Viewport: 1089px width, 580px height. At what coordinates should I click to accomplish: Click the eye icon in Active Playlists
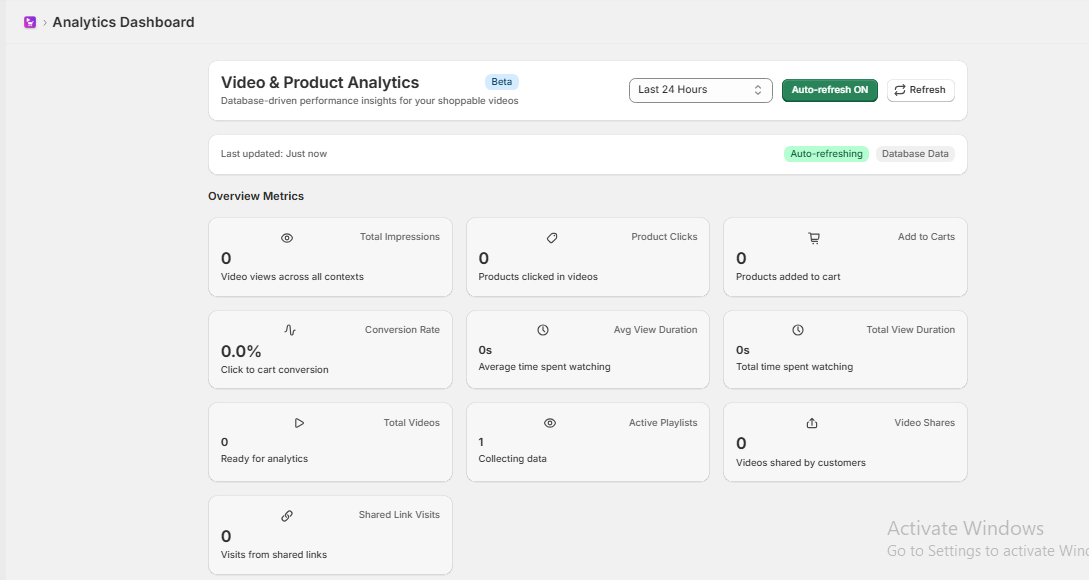click(549, 423)
